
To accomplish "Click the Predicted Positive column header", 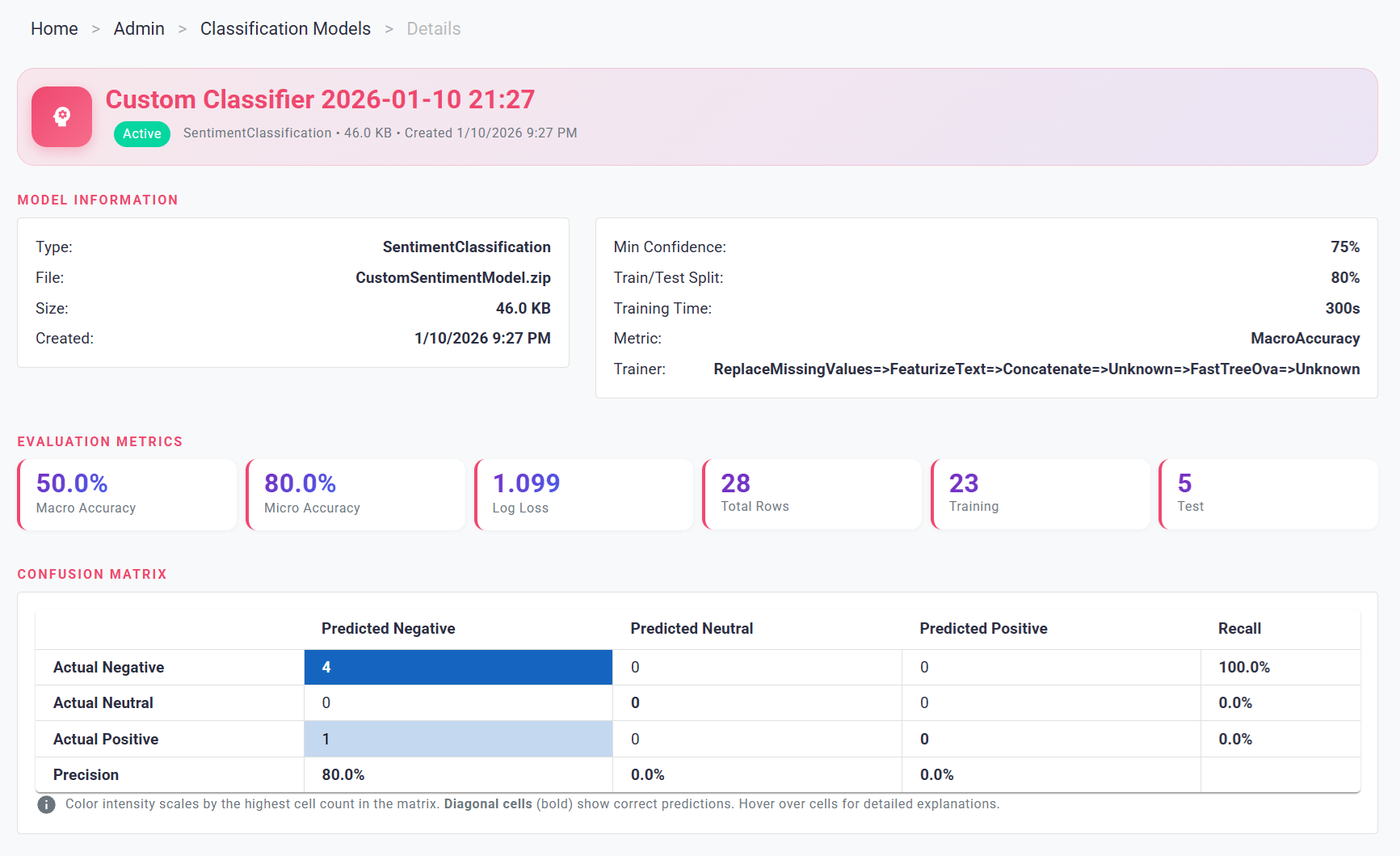I will (983, 629).
